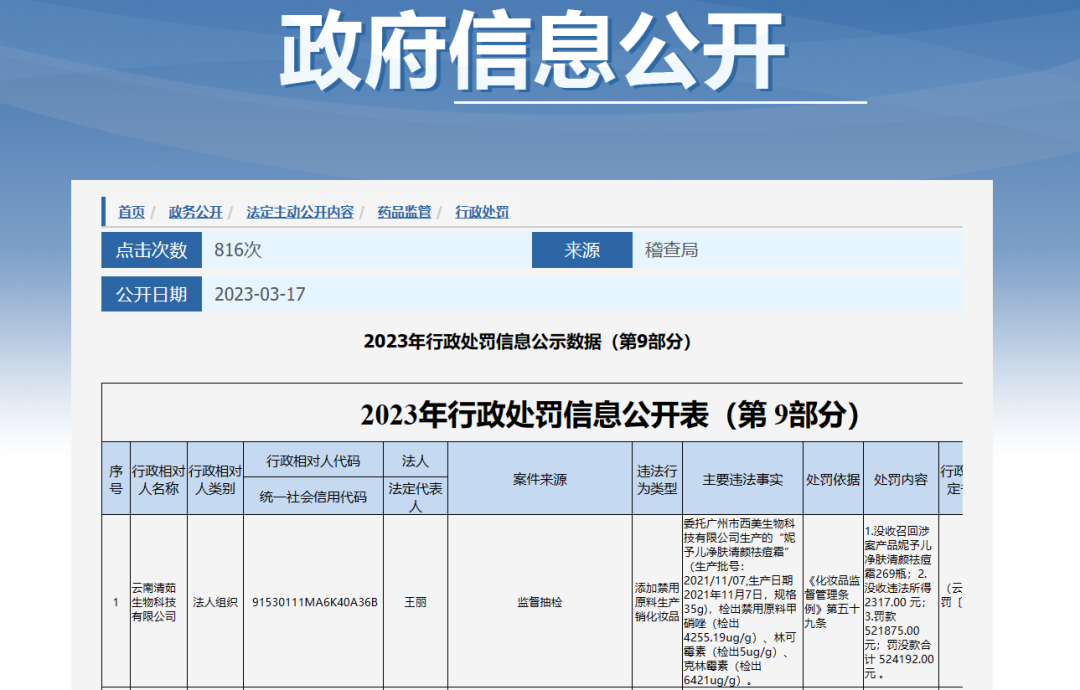Viewport: 1080px width, 690px height.
Task: Select the 行政处罚 breadcrumb link
Action: tap(482, 212)
